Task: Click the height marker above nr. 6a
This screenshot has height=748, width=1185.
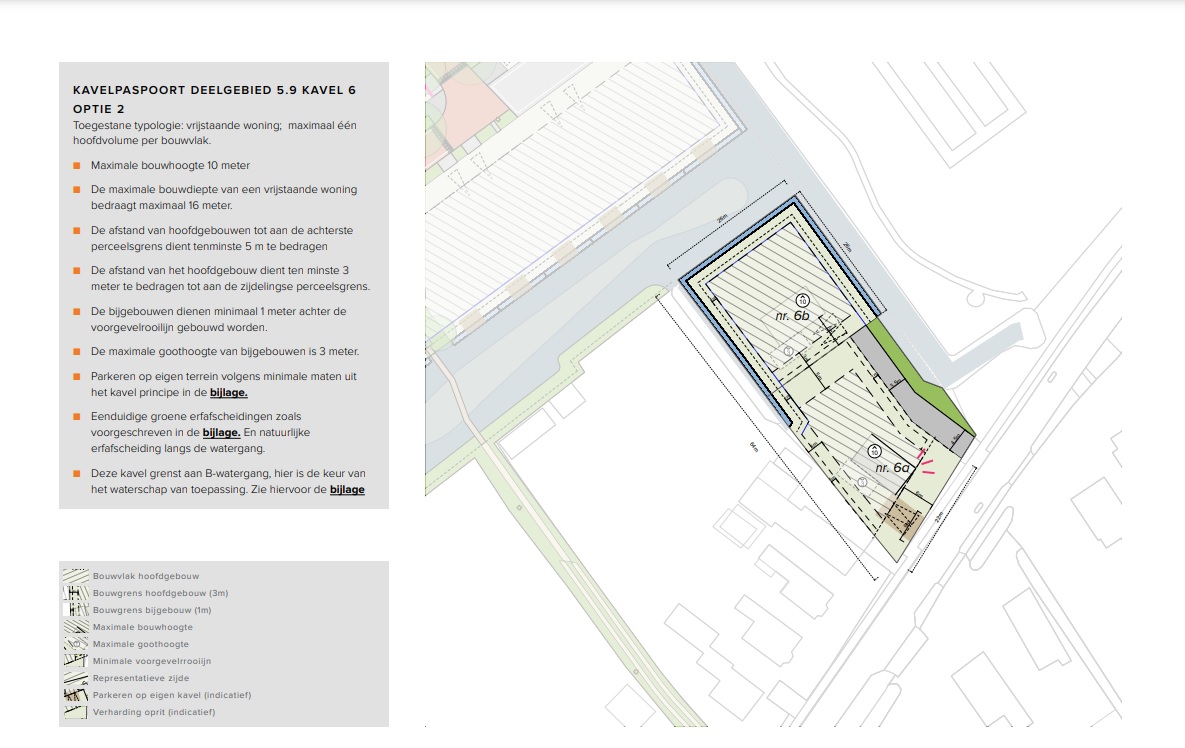Action: [x=875, y=451]
